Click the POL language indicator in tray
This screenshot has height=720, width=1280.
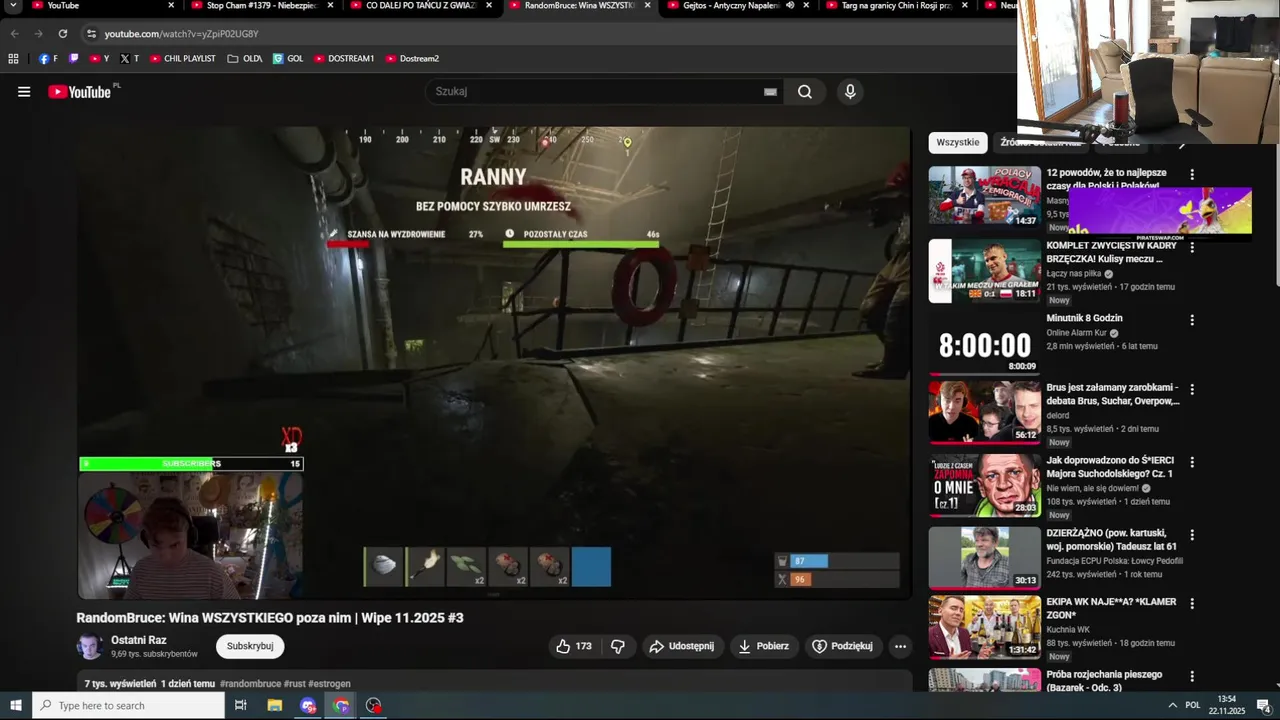1192,705
